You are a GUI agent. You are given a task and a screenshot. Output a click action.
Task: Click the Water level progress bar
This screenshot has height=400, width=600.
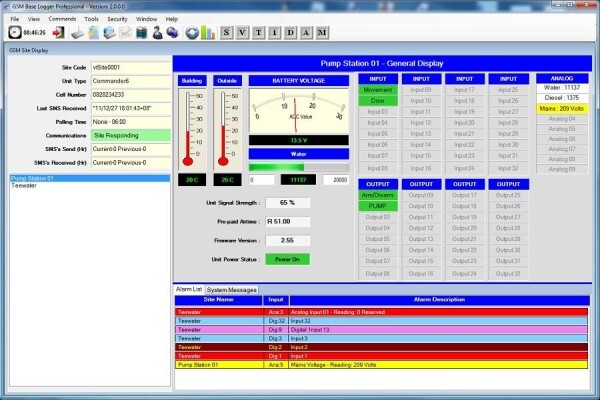click(x=299, y=167)
